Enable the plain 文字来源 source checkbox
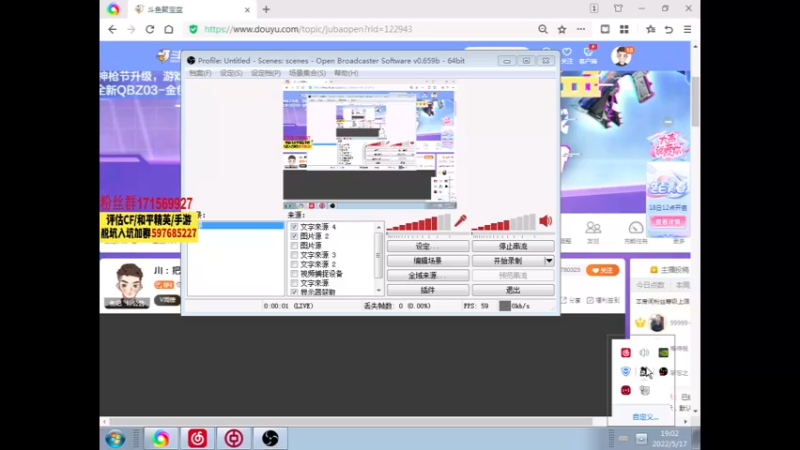This screenshot has width=800, height=450. (x=294, y=283)
